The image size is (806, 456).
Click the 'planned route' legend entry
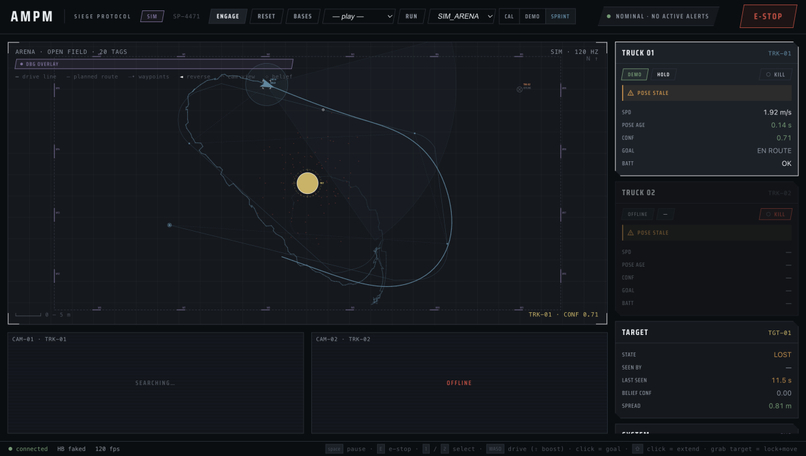(x=92, y=77)
